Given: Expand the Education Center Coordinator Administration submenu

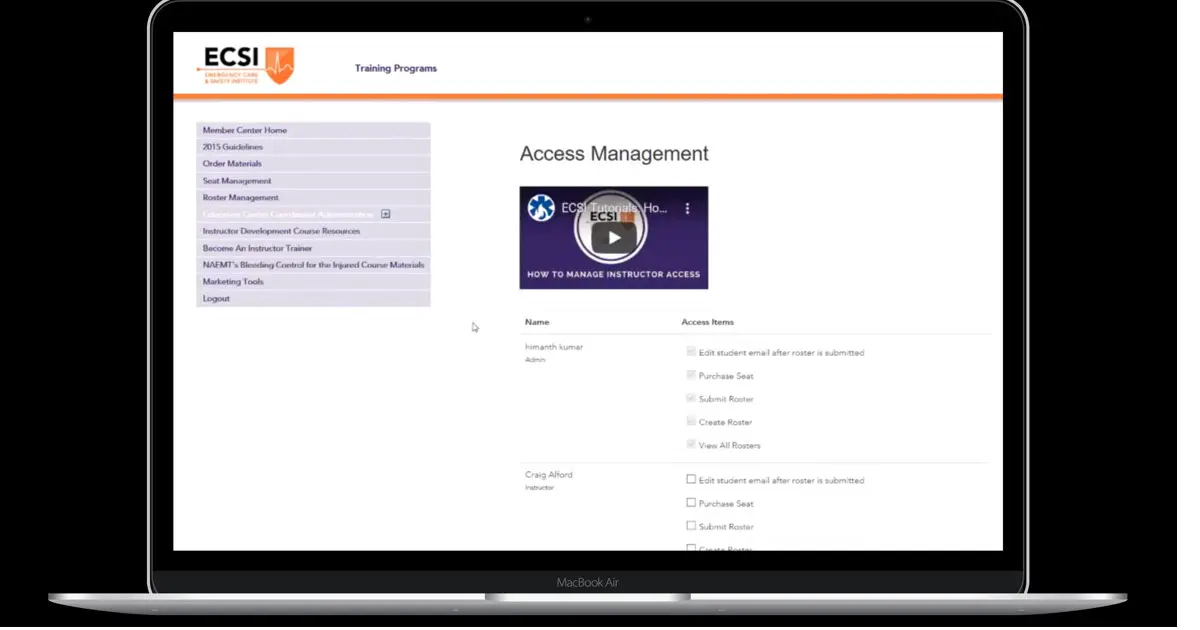Looking at the screenshot, I should pyautogui.click(x=385, y=214).
